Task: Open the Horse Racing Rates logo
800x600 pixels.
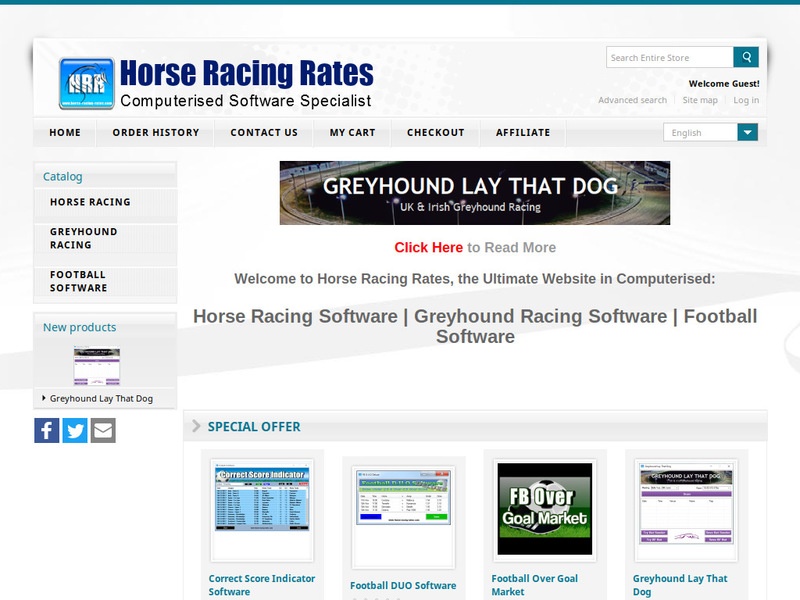Action: click(216, 83)
